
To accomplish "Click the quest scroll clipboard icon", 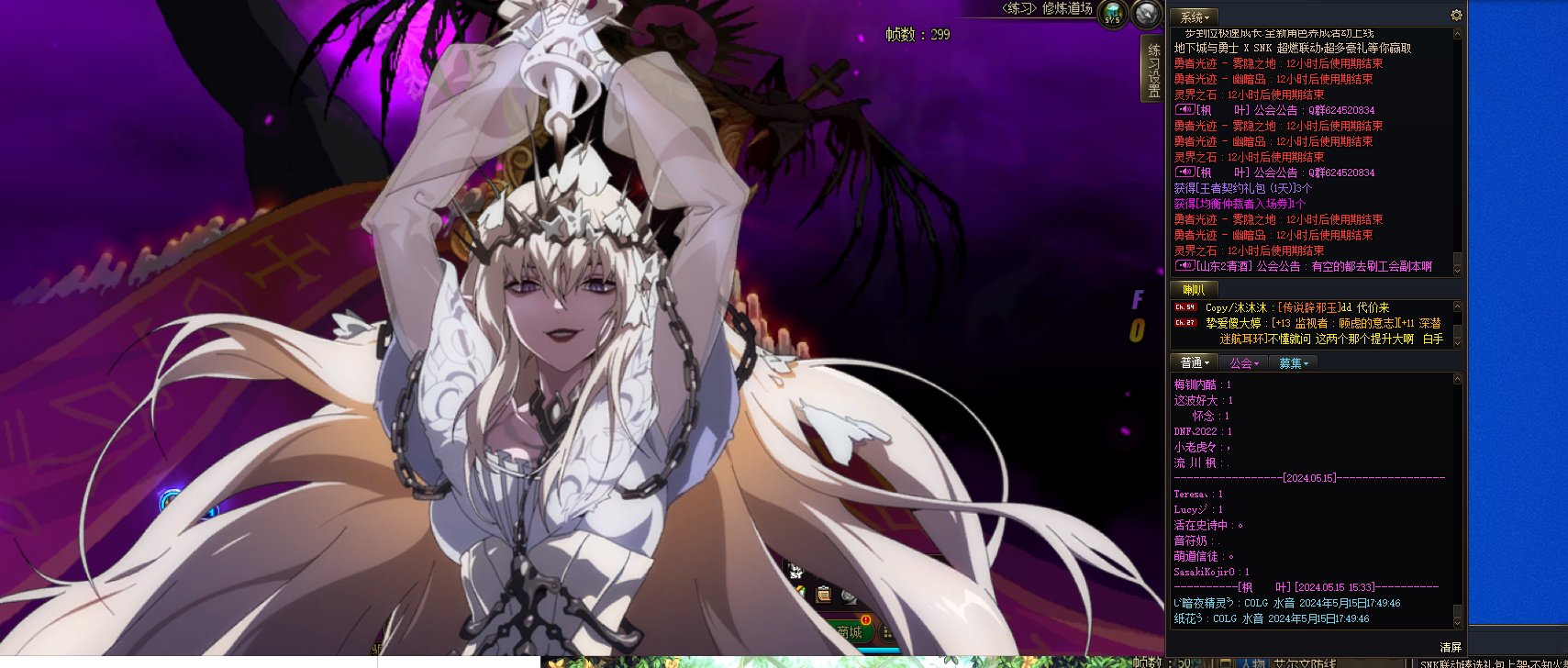I will tap(824, 595).
